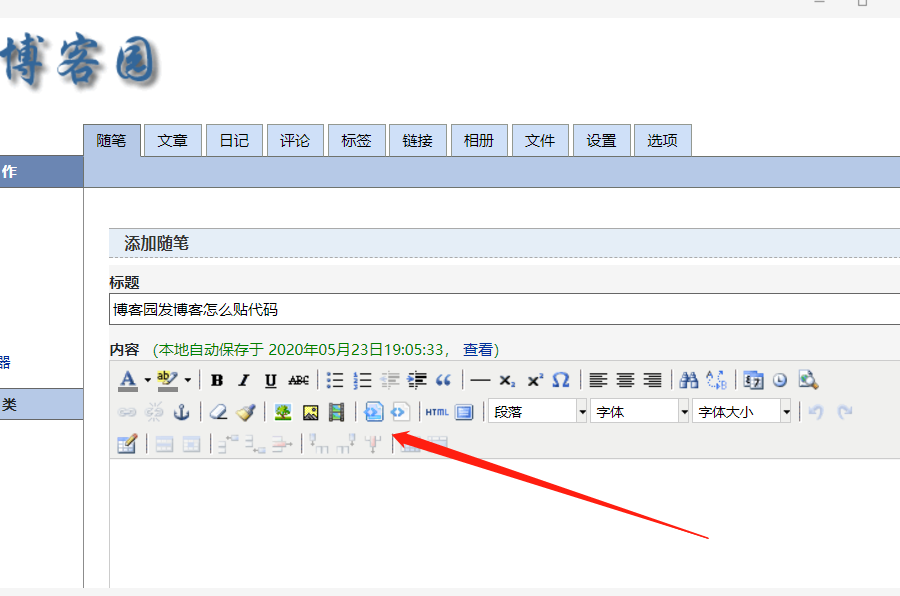900x596 pixels.
Task: Switch to the 评论 tab
Action: coord(295,141)
